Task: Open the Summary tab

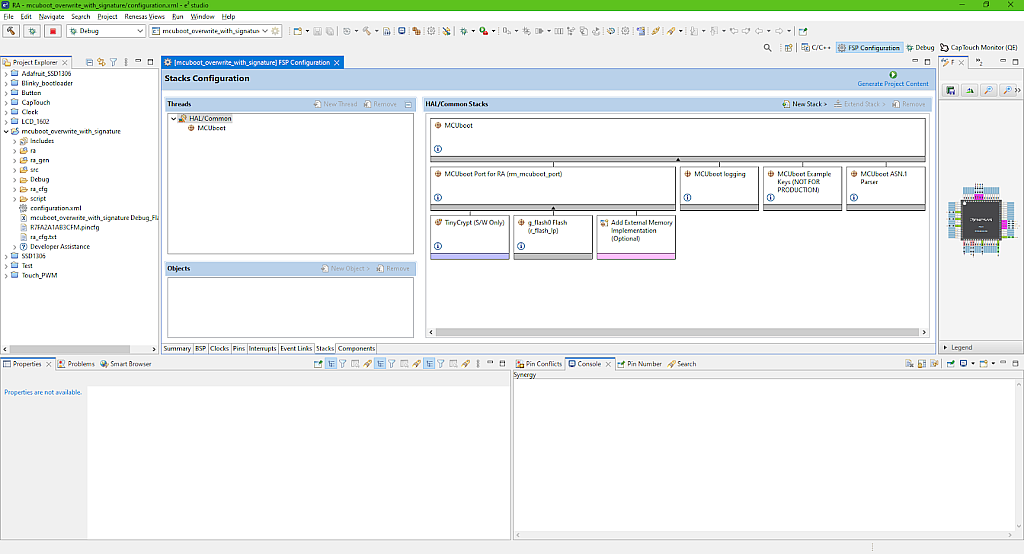Action: (177, 349)
